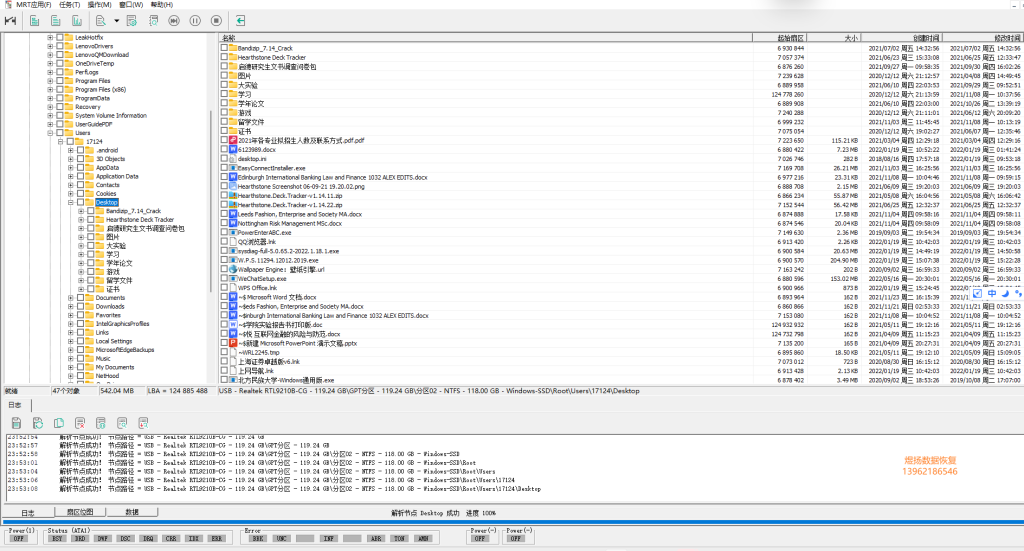Expand the Downloads tree node
The height and width of the screenshot is (551, 1024).
[71, 306]
